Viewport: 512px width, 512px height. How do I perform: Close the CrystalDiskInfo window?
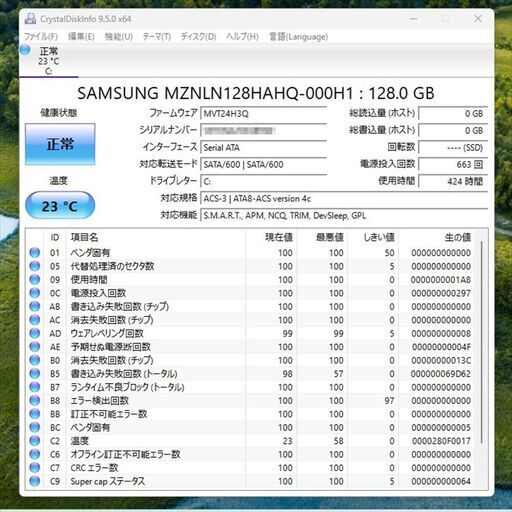click(x=478, y=19)
